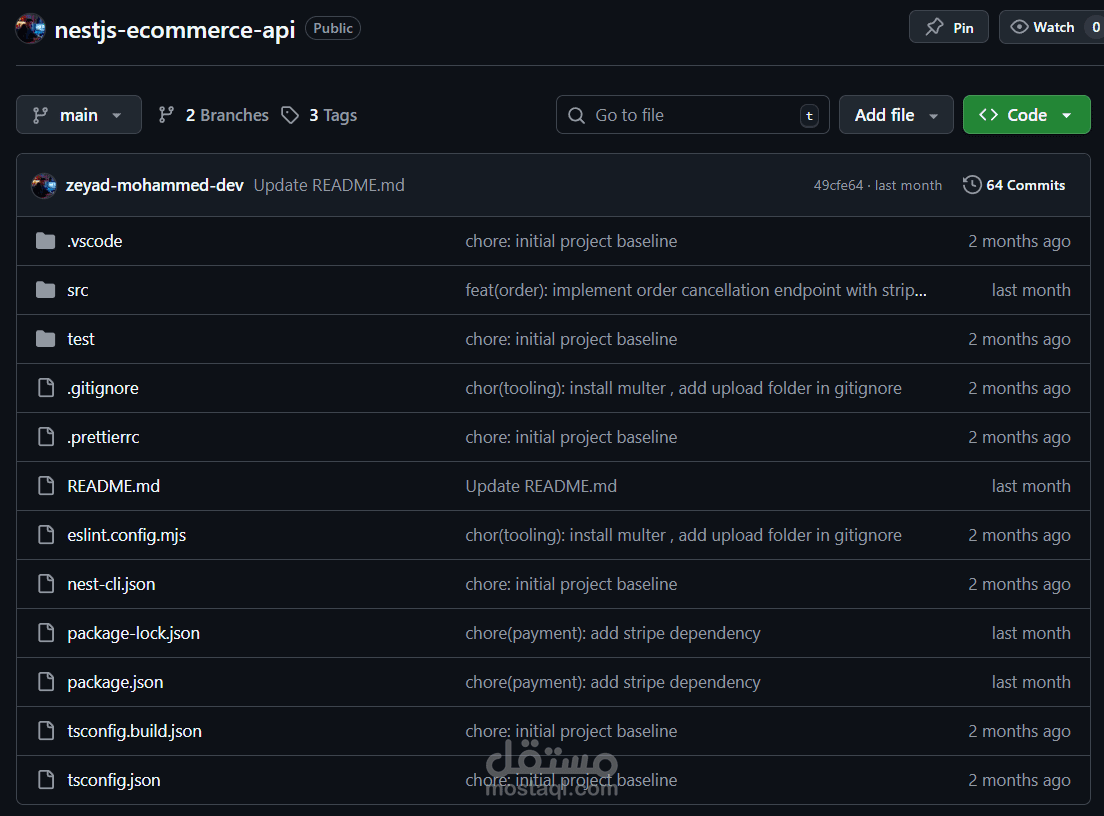
Task: Click '2 months ago' in the test row
Action: coord(1019,339)
